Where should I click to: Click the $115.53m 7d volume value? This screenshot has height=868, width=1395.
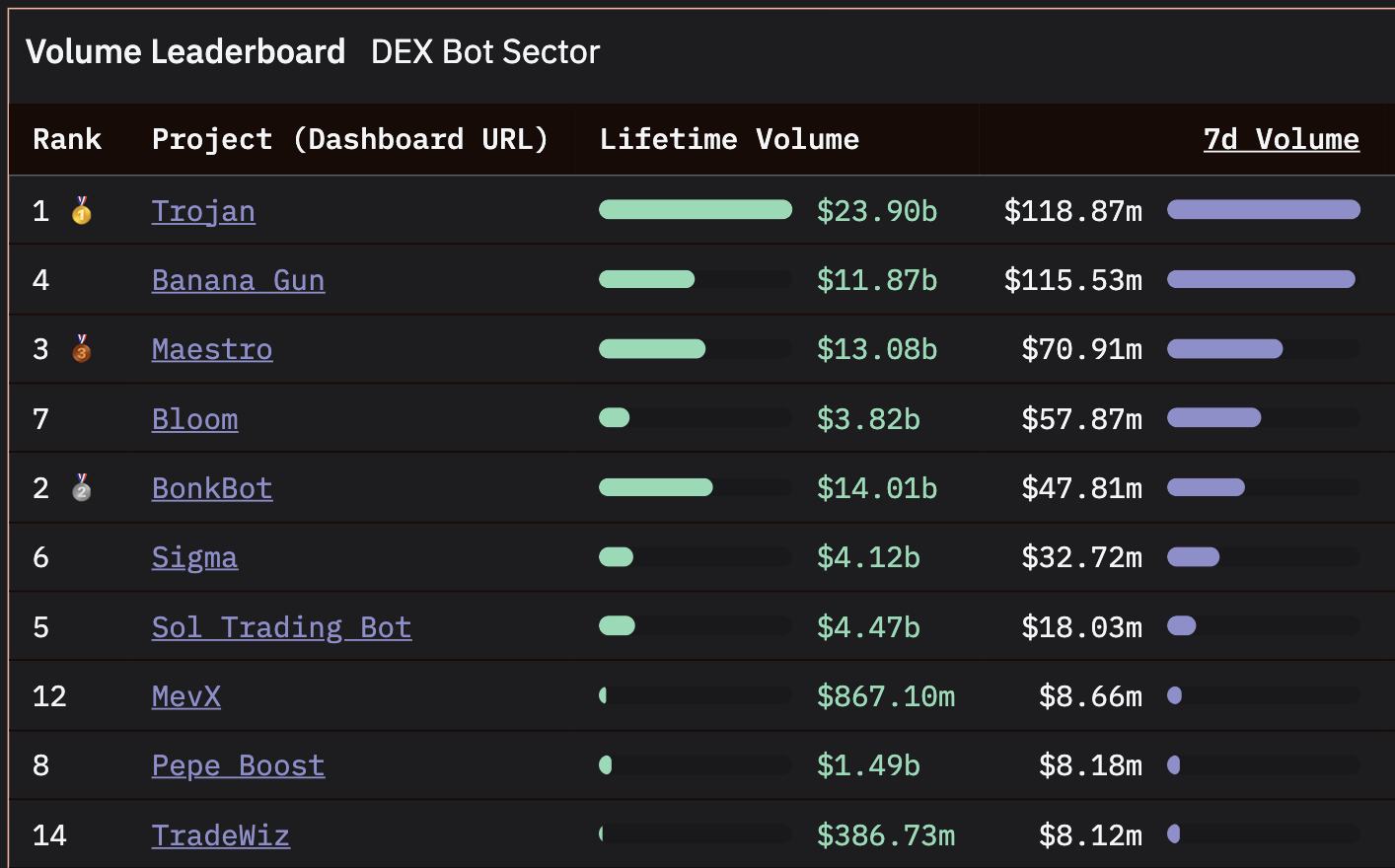click(x=1073, y=280)
